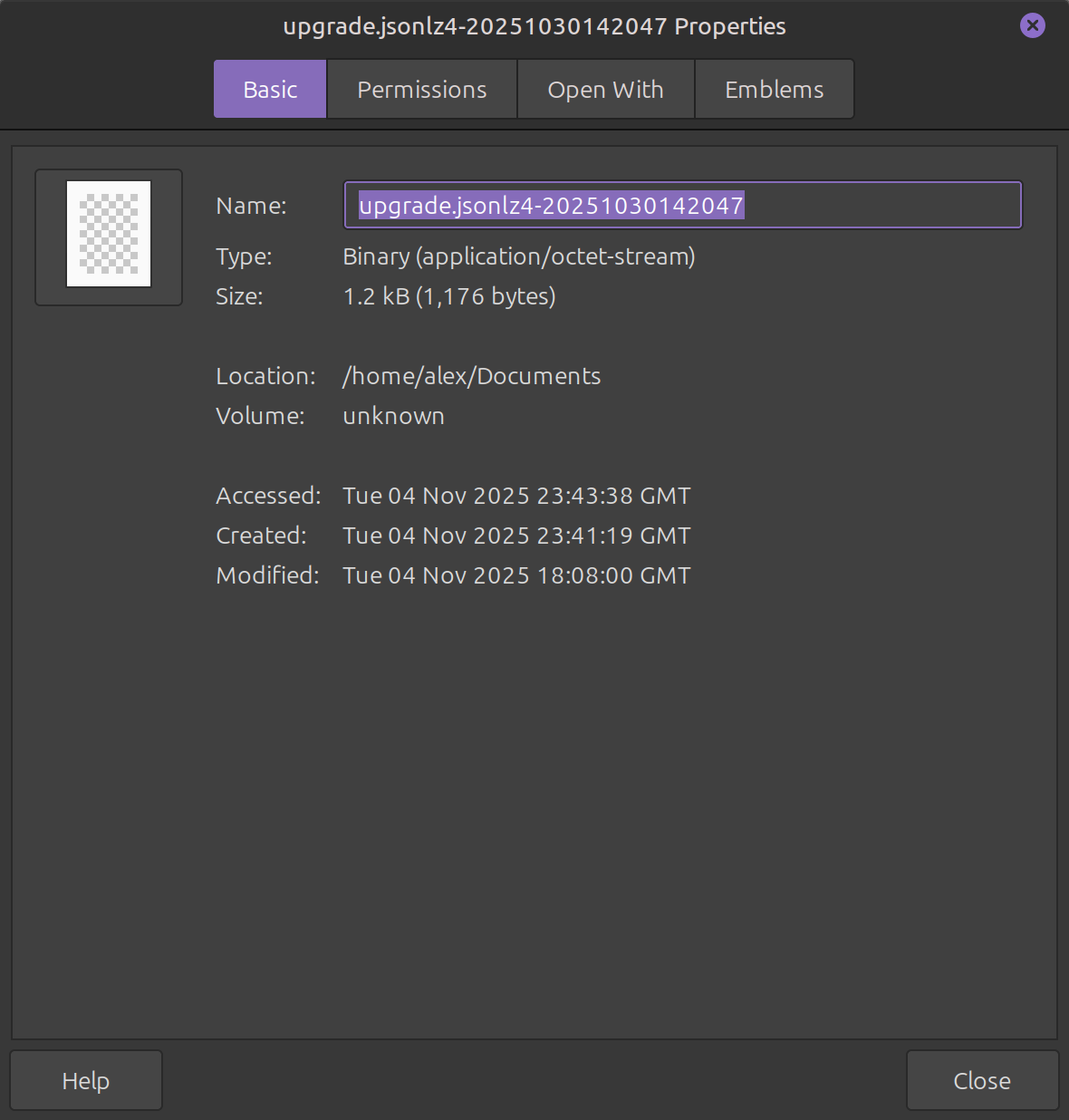Click the 'Location:' label
This screenshot has height=1120, width=1069.
(265, 376)
